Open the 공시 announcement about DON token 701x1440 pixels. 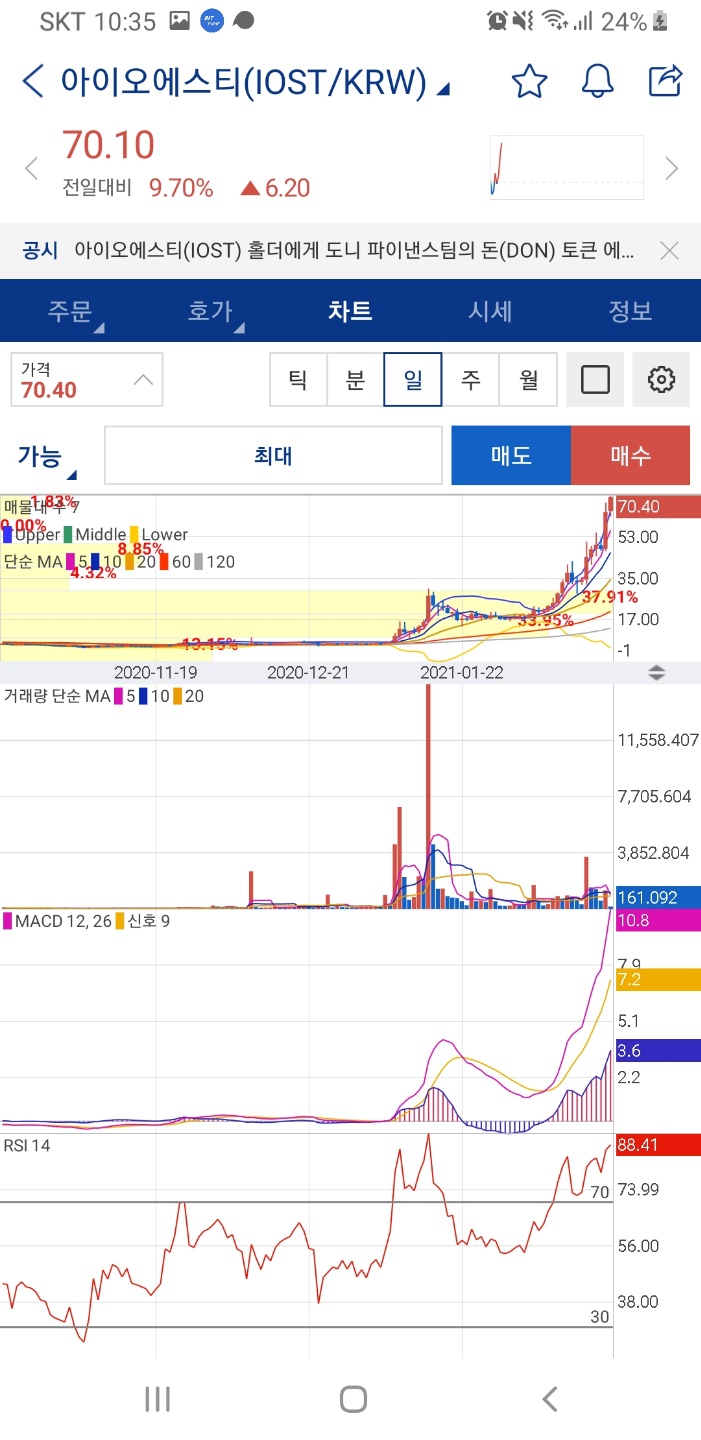click(353, 250)
